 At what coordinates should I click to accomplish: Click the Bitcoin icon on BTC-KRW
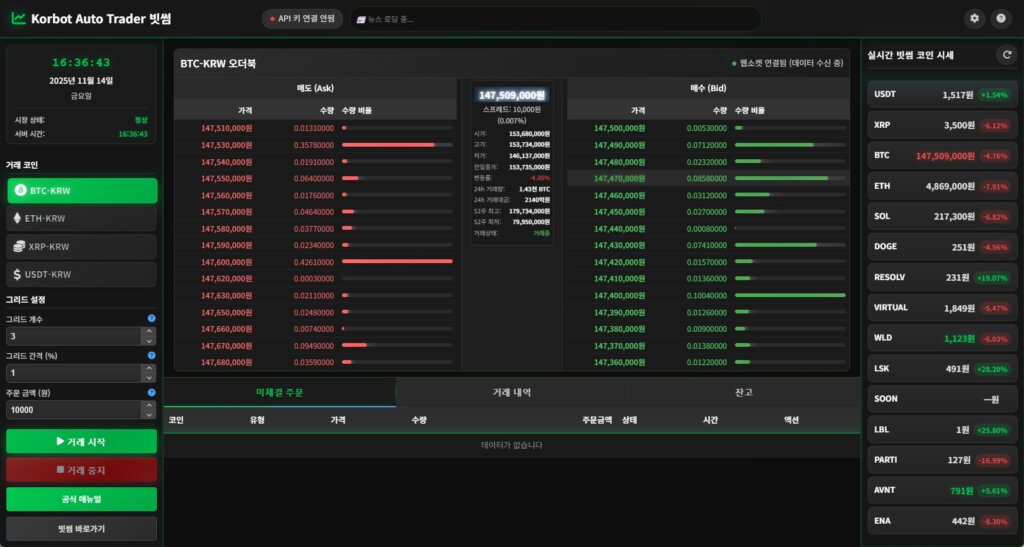pos(19,190)
